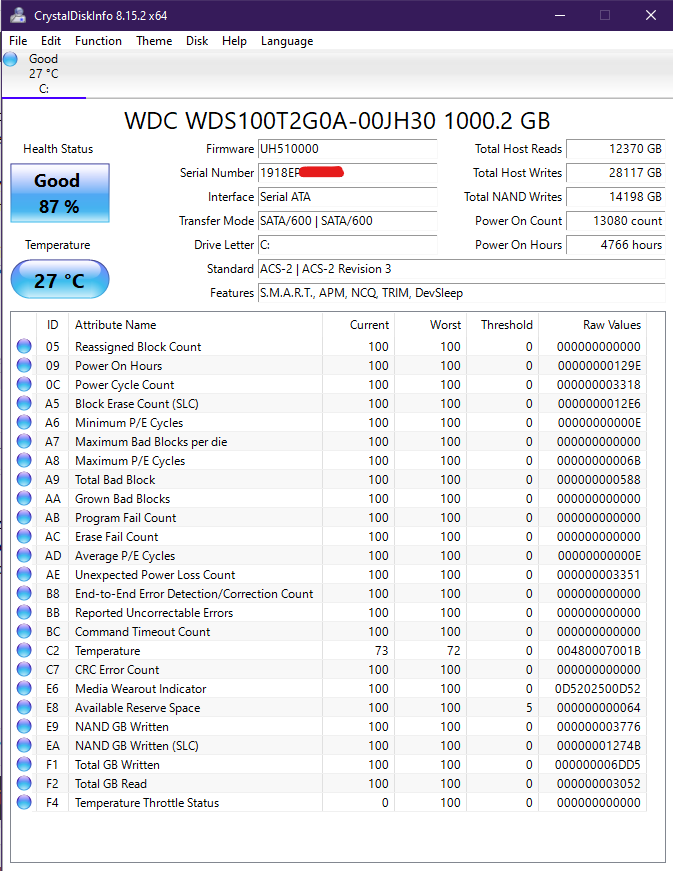Click status orb for Power On Hours row
Screen dimensions: 673x871
pyautogui.click(x=24, y=365)
